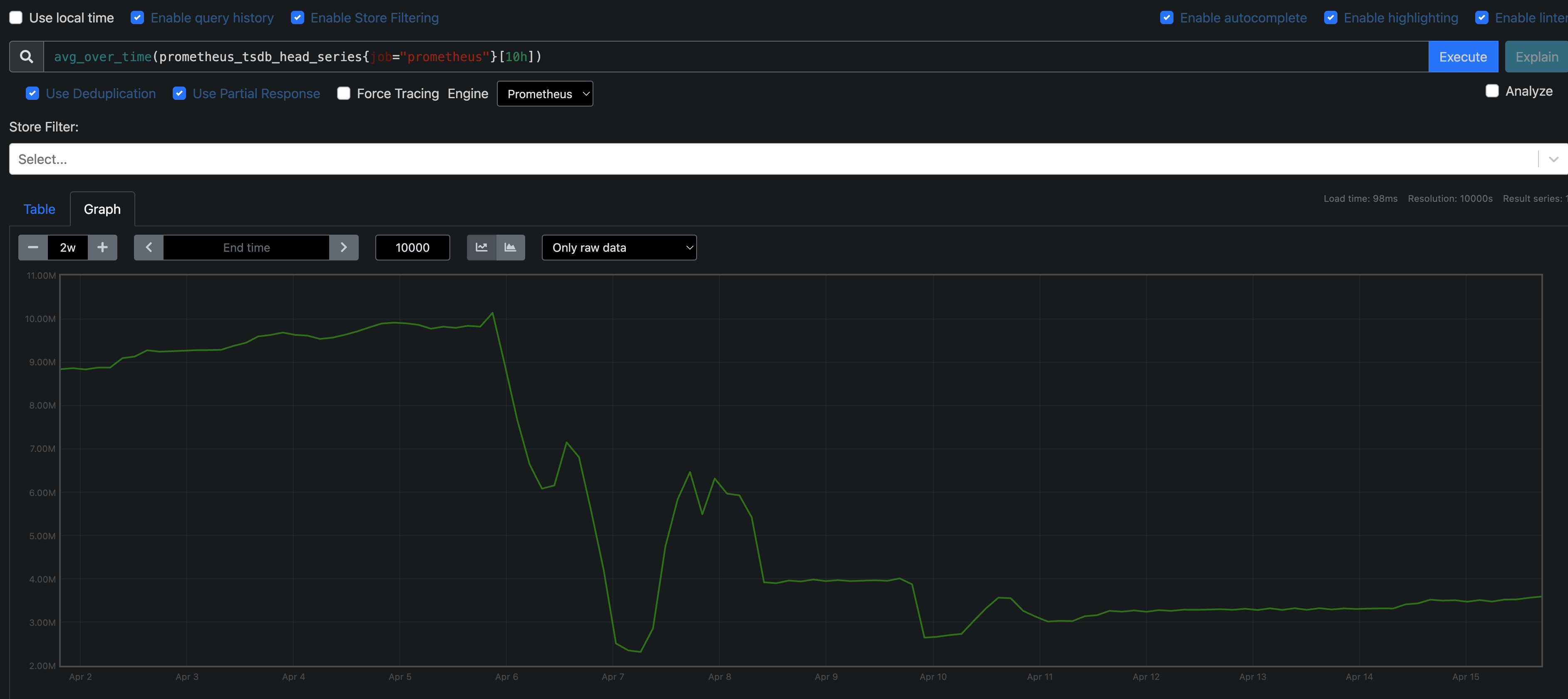Move end time back with left chevron
This screenshot has width=1568, height=699.
(x=149, y=248)
